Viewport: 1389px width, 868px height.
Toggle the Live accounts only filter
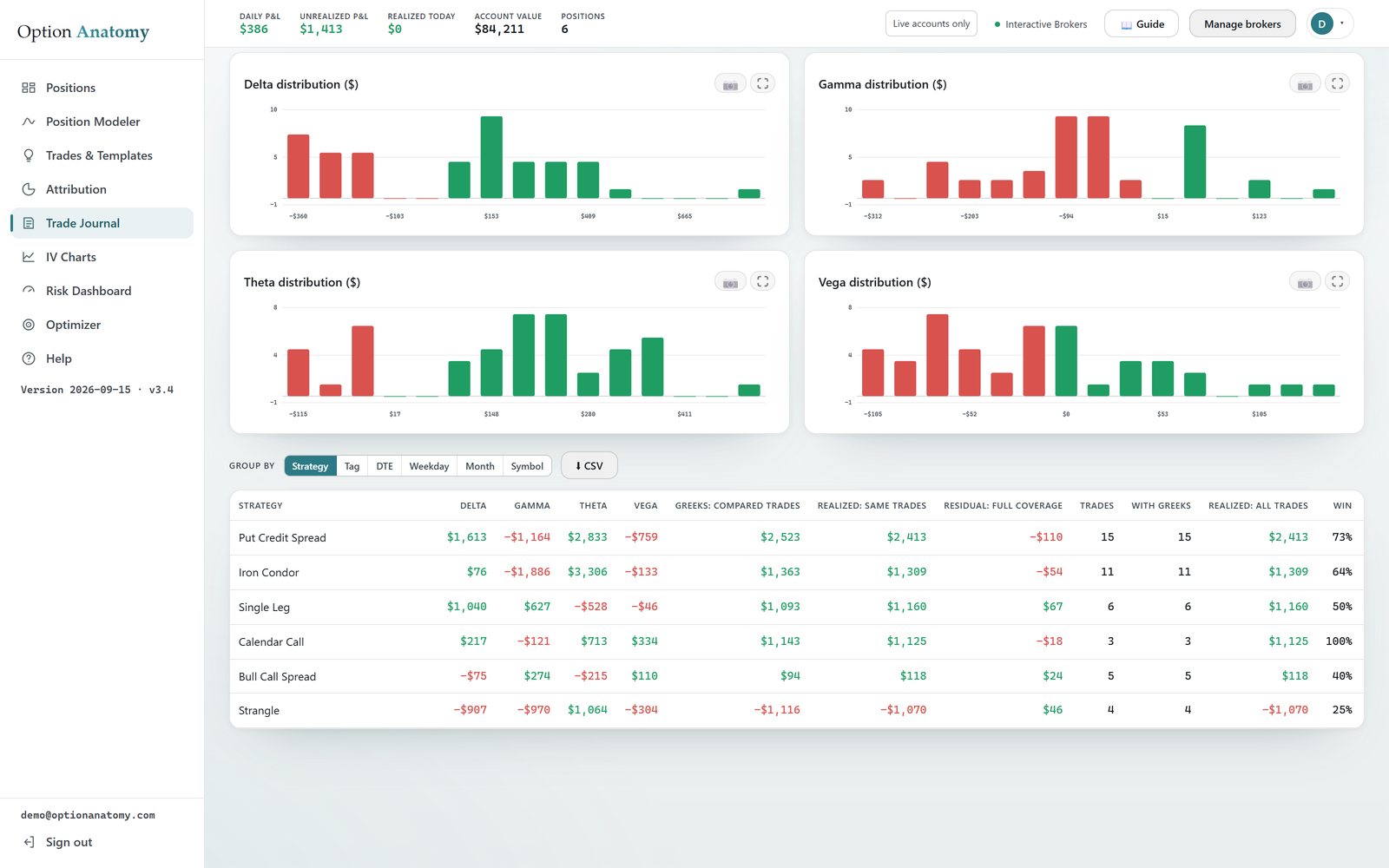(x=931, y=23)
